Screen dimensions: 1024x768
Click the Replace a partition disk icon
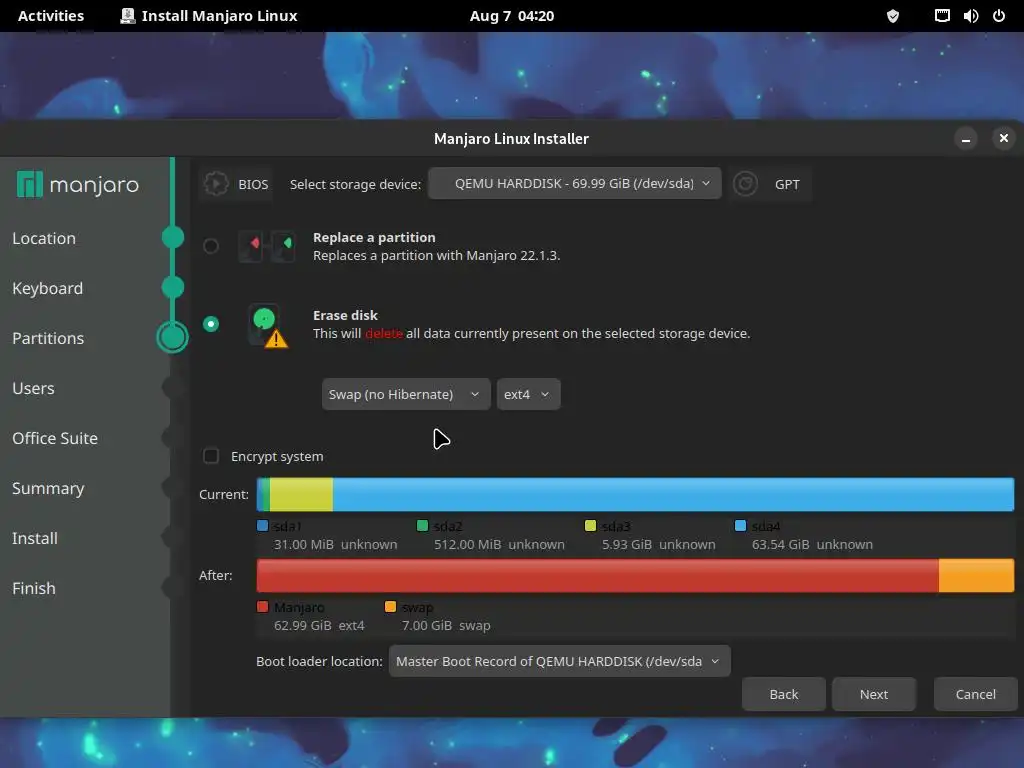(x=266, y=246)
